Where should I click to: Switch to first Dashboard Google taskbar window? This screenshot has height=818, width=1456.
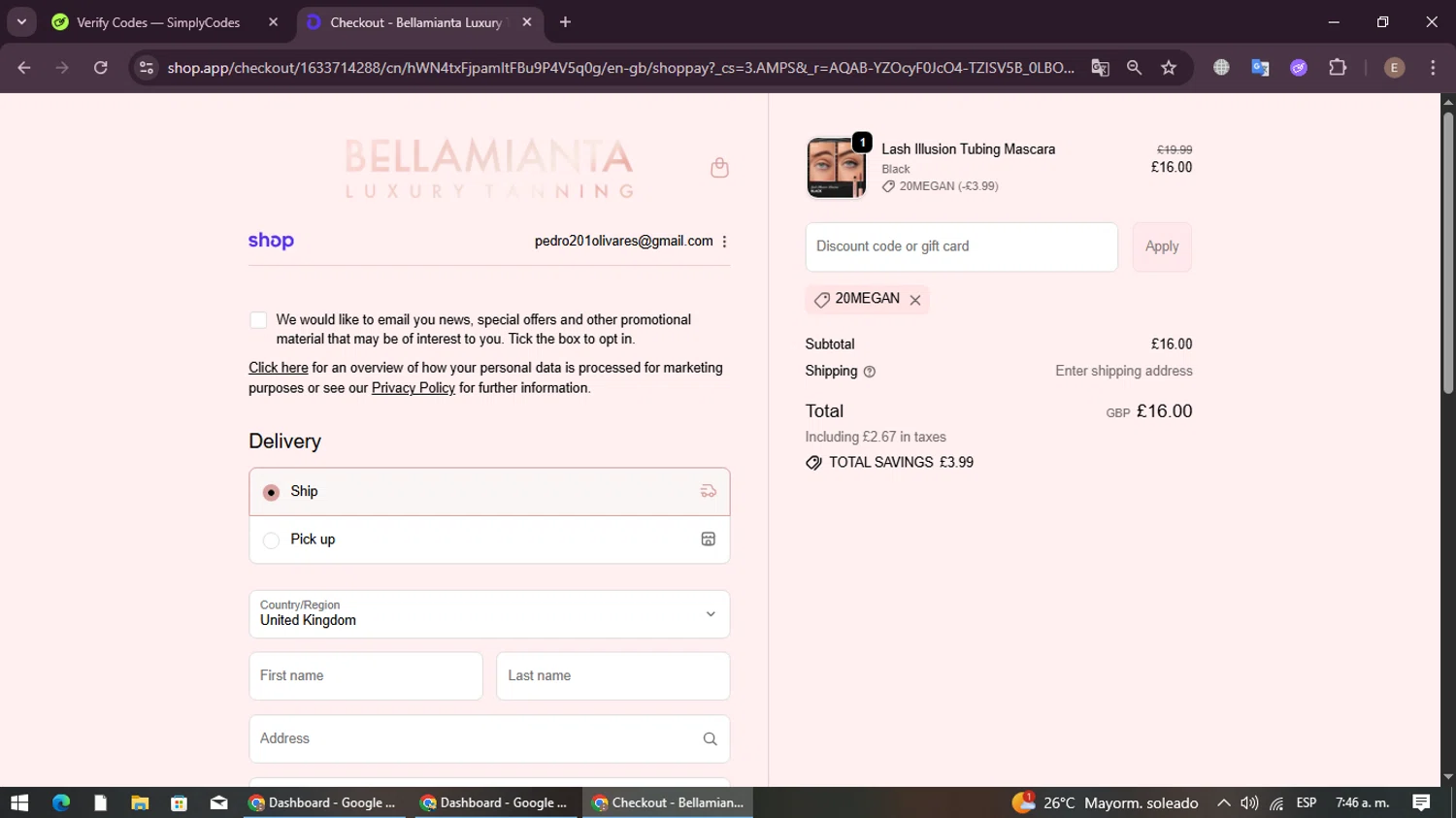(x=324, y=802)
